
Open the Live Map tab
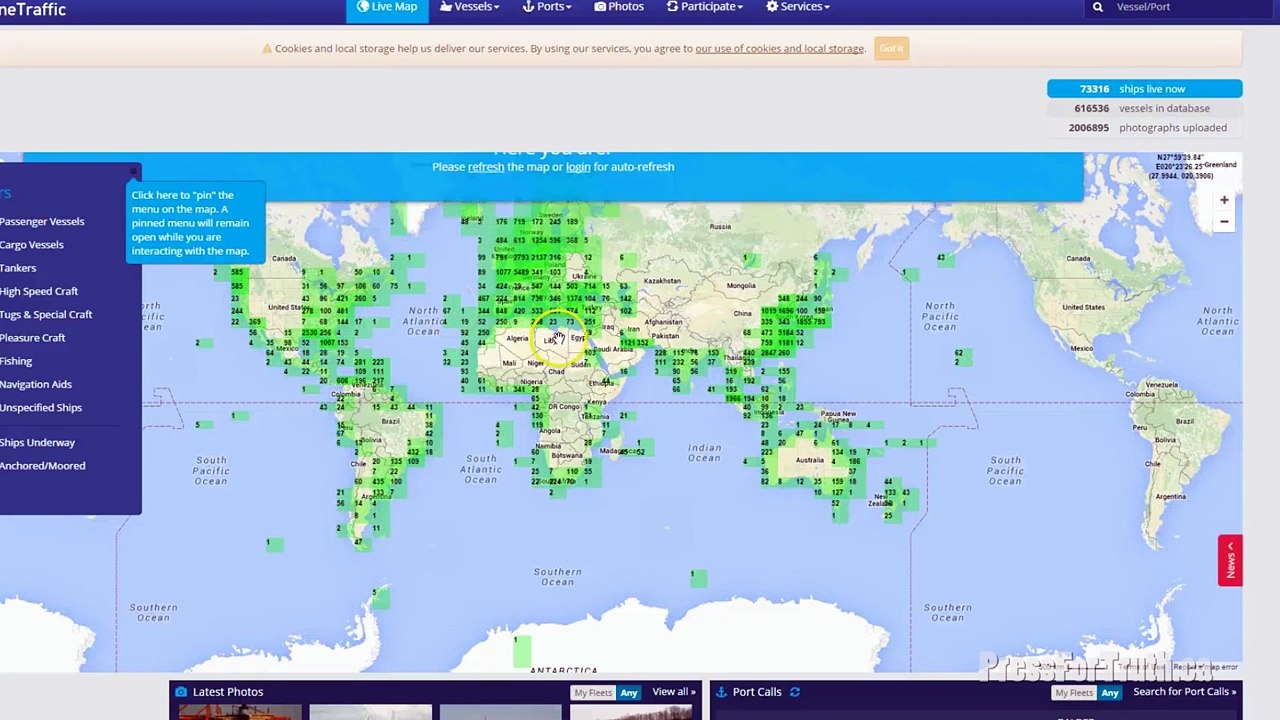[x=386, y=8]
